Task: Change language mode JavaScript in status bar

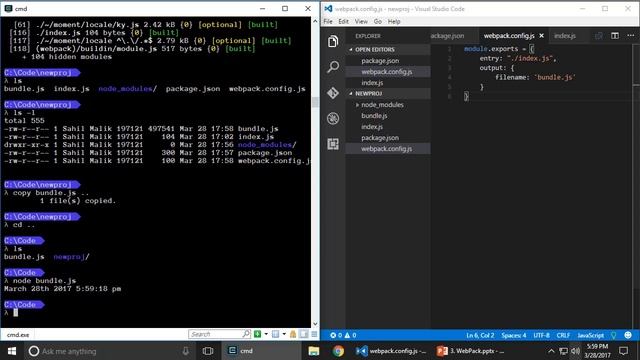Action: tap(590, 335)
